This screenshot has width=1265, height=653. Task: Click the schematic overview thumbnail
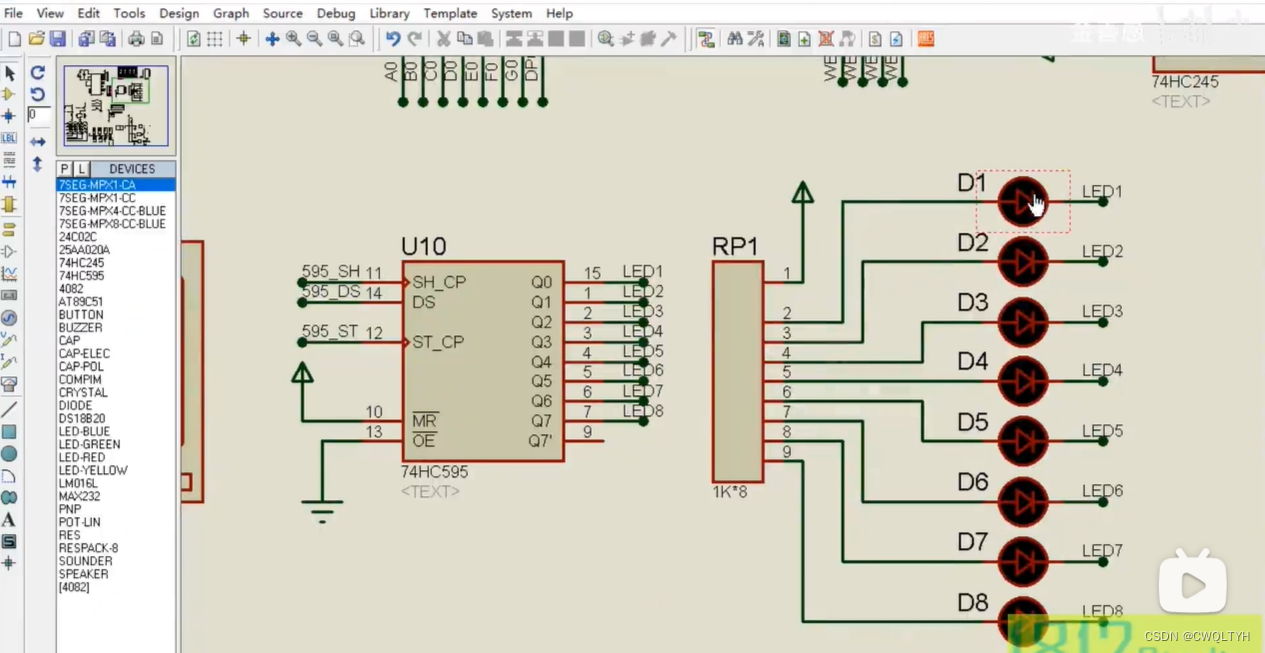tap(116, 106)
